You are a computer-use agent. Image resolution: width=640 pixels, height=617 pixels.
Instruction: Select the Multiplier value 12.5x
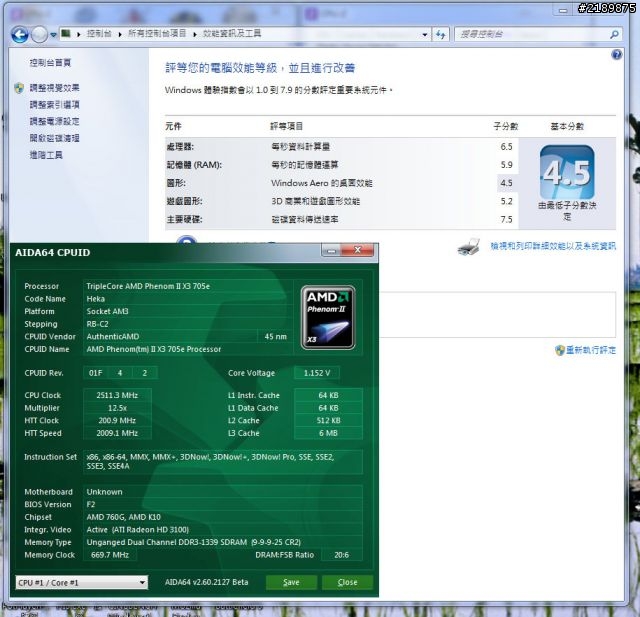[x=117, y=408]
